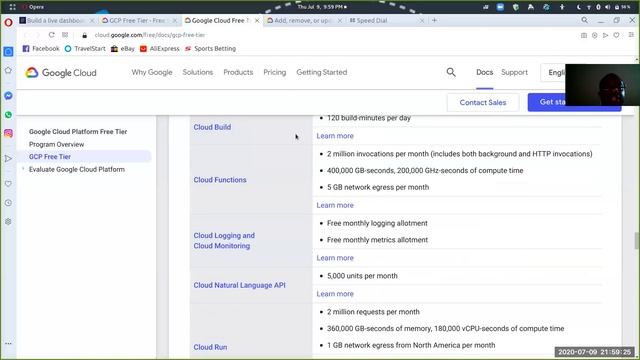Open the Opera main menu icon
The width and height of the screenshot is (640, 360).
[x=8, y=22]
